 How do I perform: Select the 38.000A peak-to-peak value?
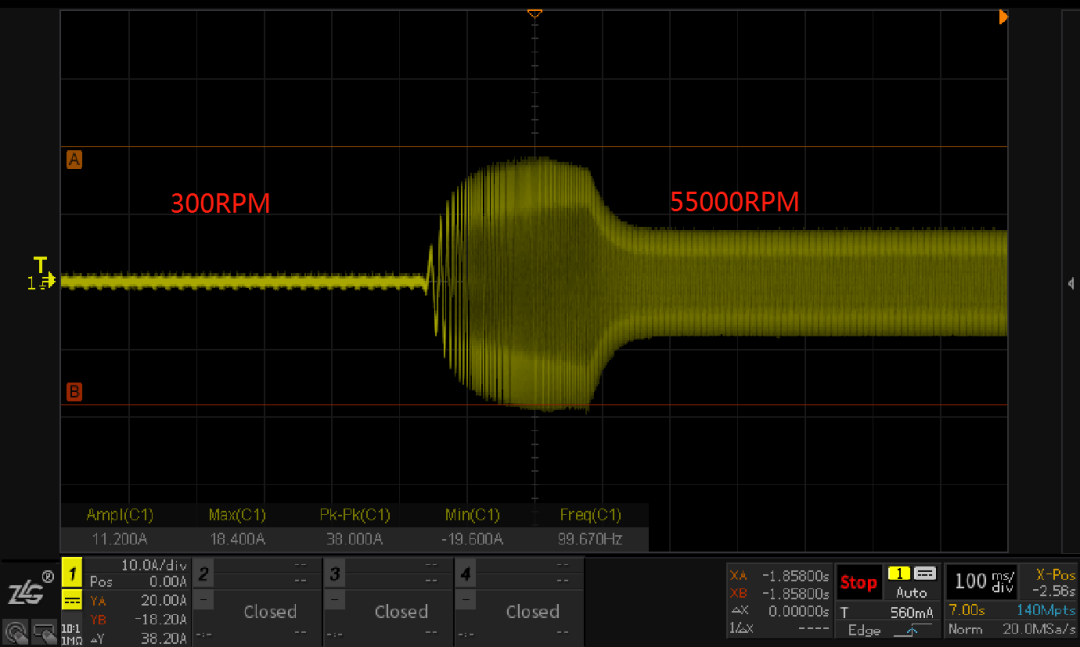coord(354,539)
